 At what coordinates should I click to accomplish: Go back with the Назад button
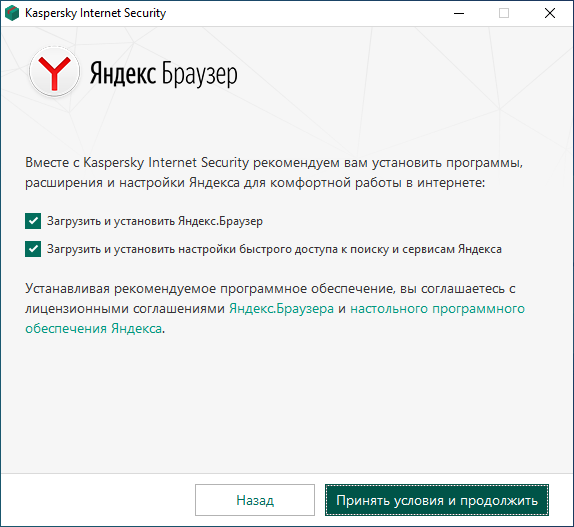(x=255, y=500)
